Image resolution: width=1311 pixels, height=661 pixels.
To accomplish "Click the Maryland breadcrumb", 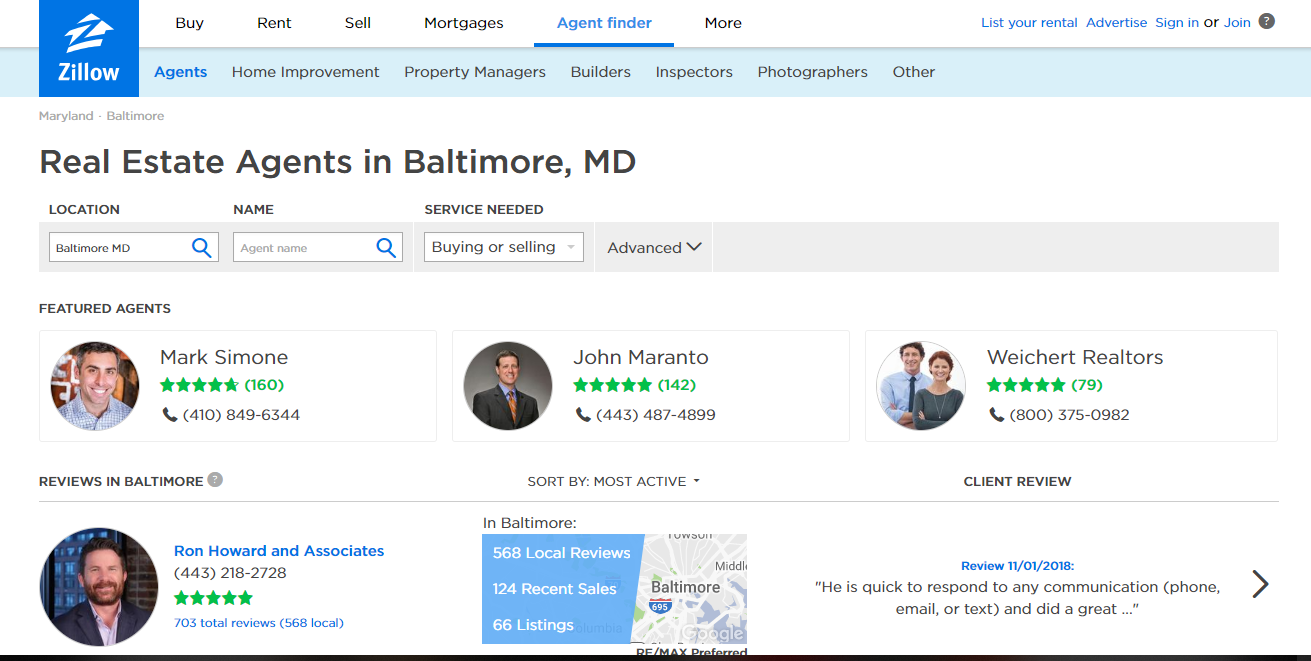I will point(66,116).
